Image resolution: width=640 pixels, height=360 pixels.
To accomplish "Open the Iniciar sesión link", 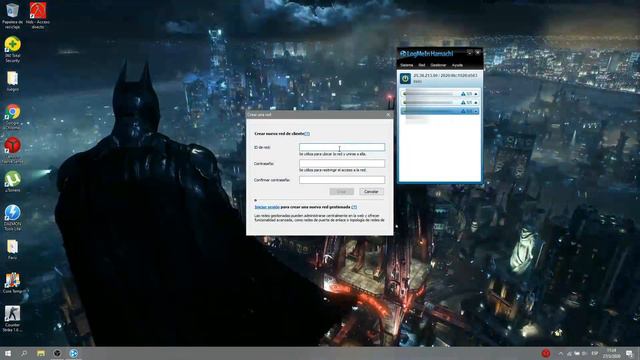I will coord(267,207).
